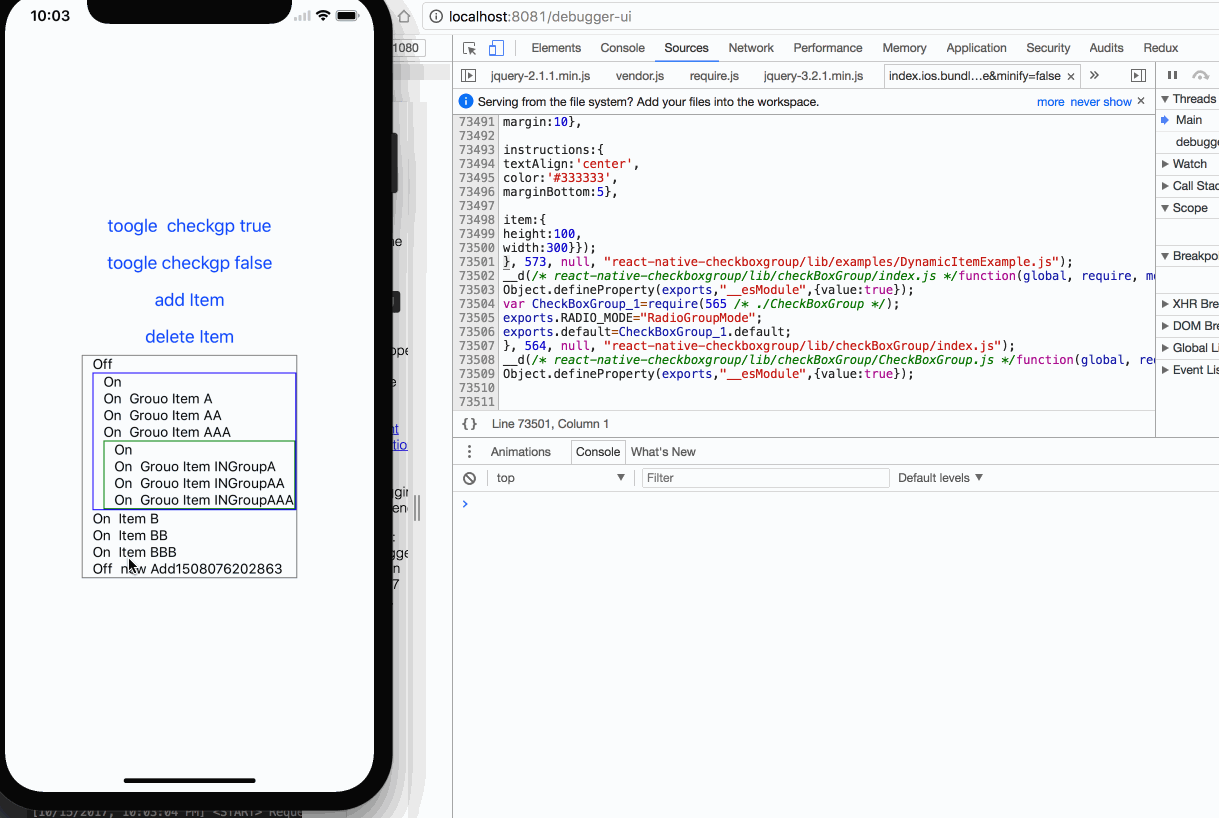Tap 'add Item' in the simulator
1219x818 pixels.
click(189, 300)
